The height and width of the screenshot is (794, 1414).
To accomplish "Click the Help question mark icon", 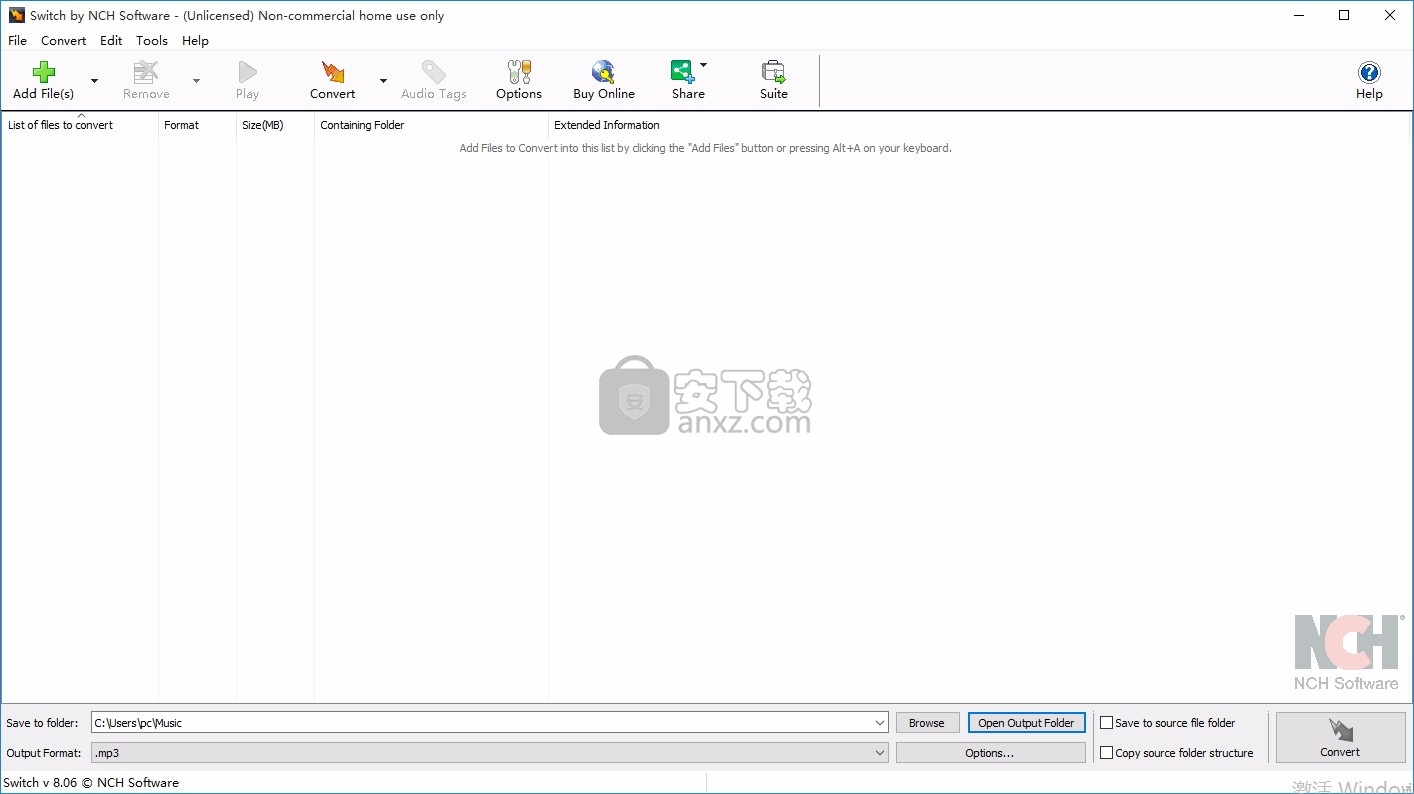I will (1369, 72).
